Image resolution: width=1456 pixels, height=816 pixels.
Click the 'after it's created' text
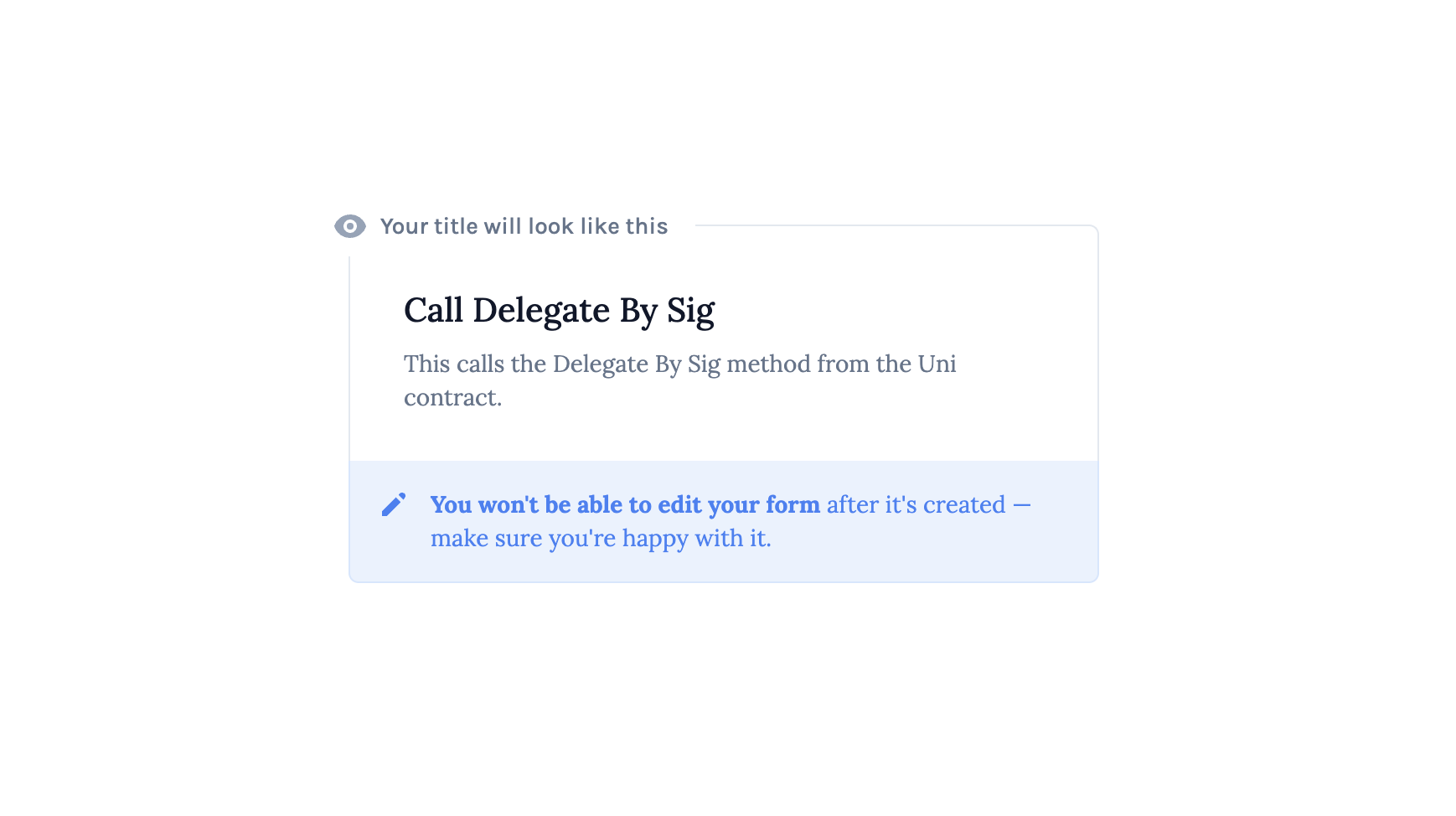tap(916, 504)
